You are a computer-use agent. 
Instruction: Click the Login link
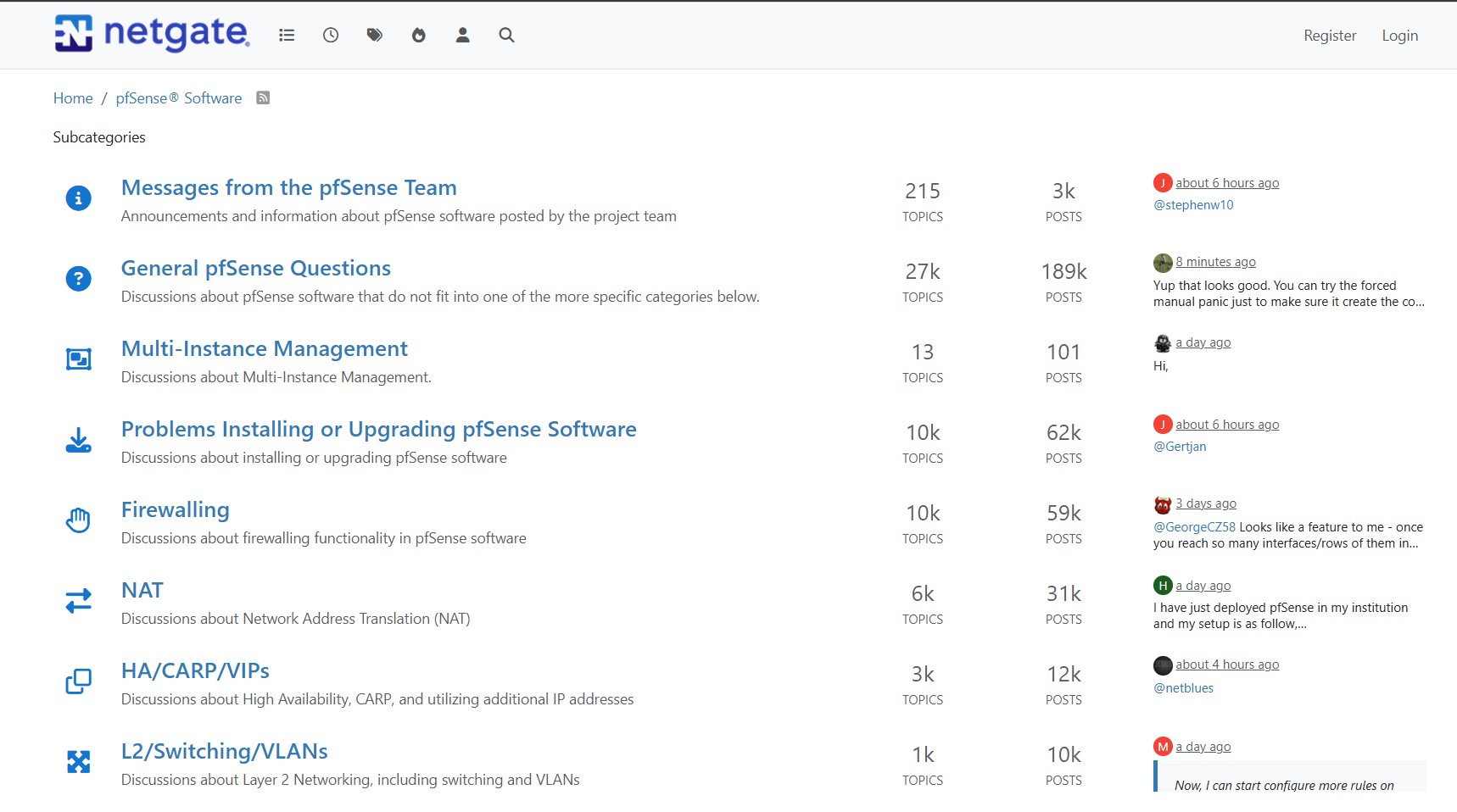(x=1399, y=36)
